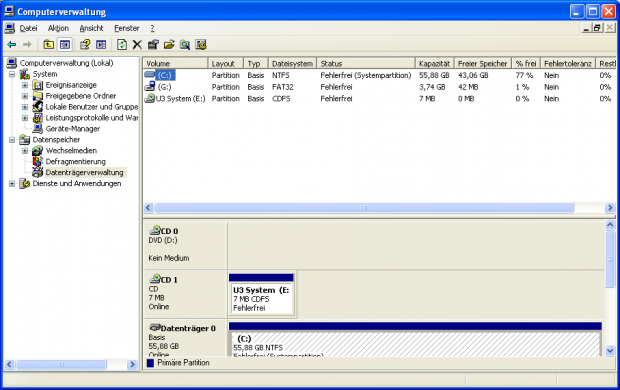The image size is (620, 390).
Task: Select the (G:) volume in list
Action: 164,87
